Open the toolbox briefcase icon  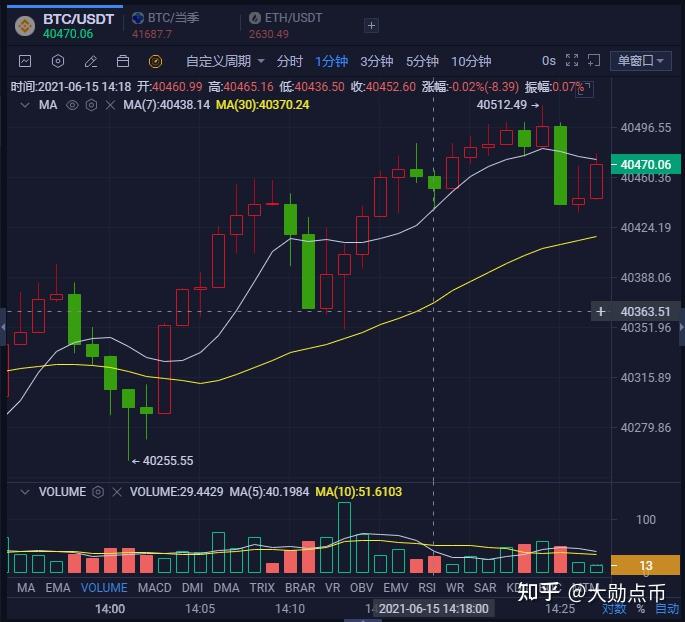tap(123, 61)
